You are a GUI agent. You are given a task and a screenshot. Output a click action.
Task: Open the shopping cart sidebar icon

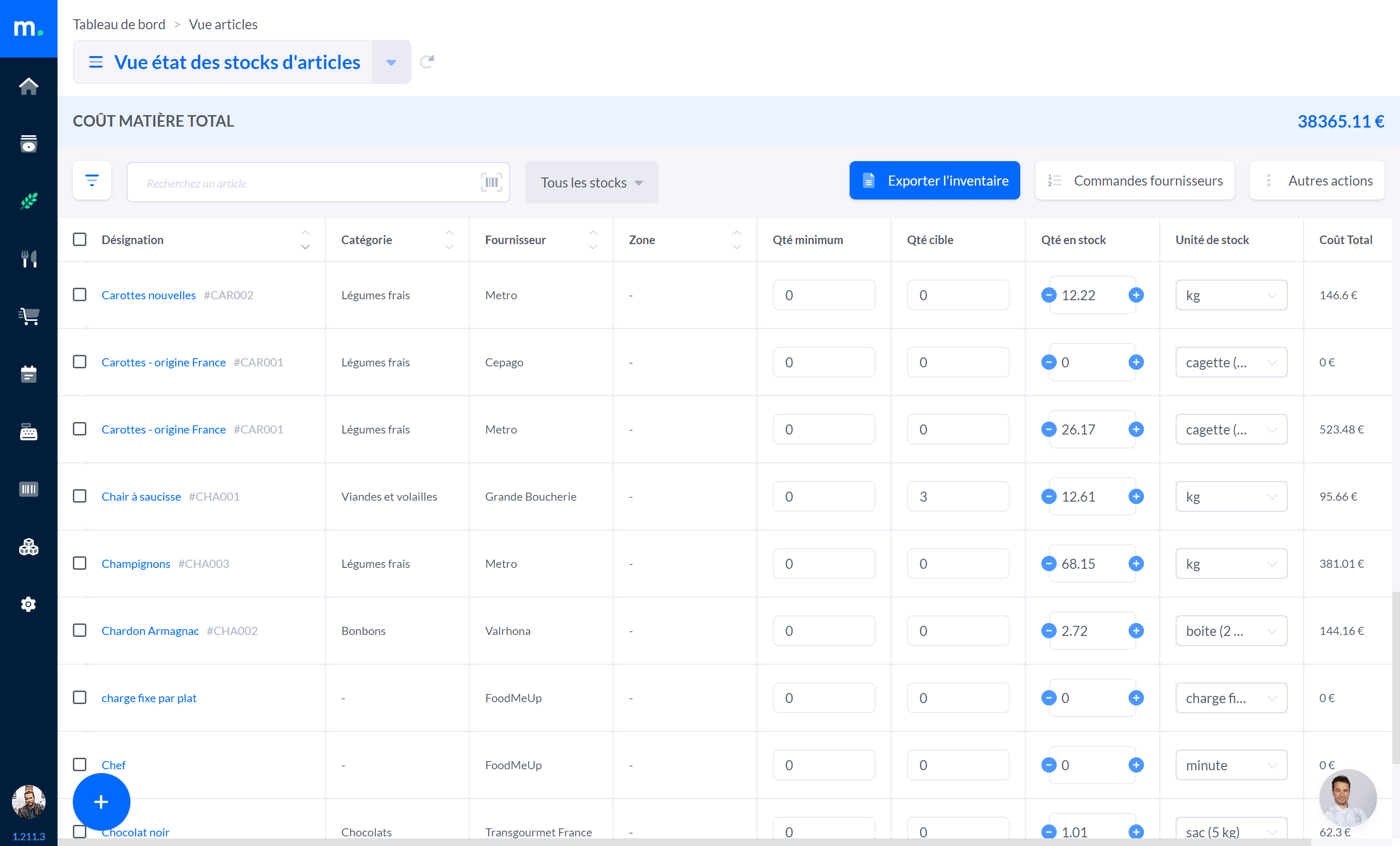28,317
